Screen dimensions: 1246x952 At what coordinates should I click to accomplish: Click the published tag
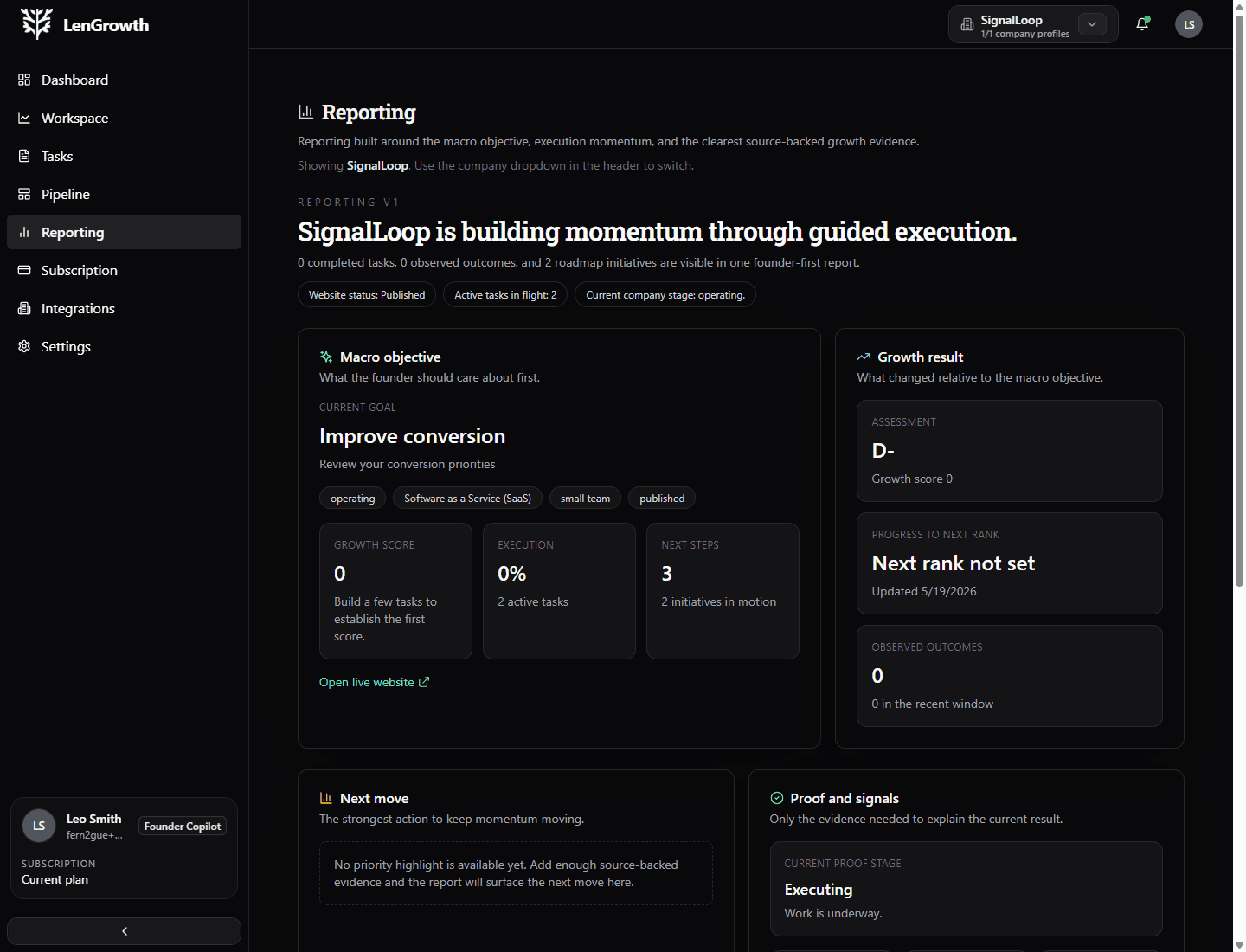(x=662, y=498)
